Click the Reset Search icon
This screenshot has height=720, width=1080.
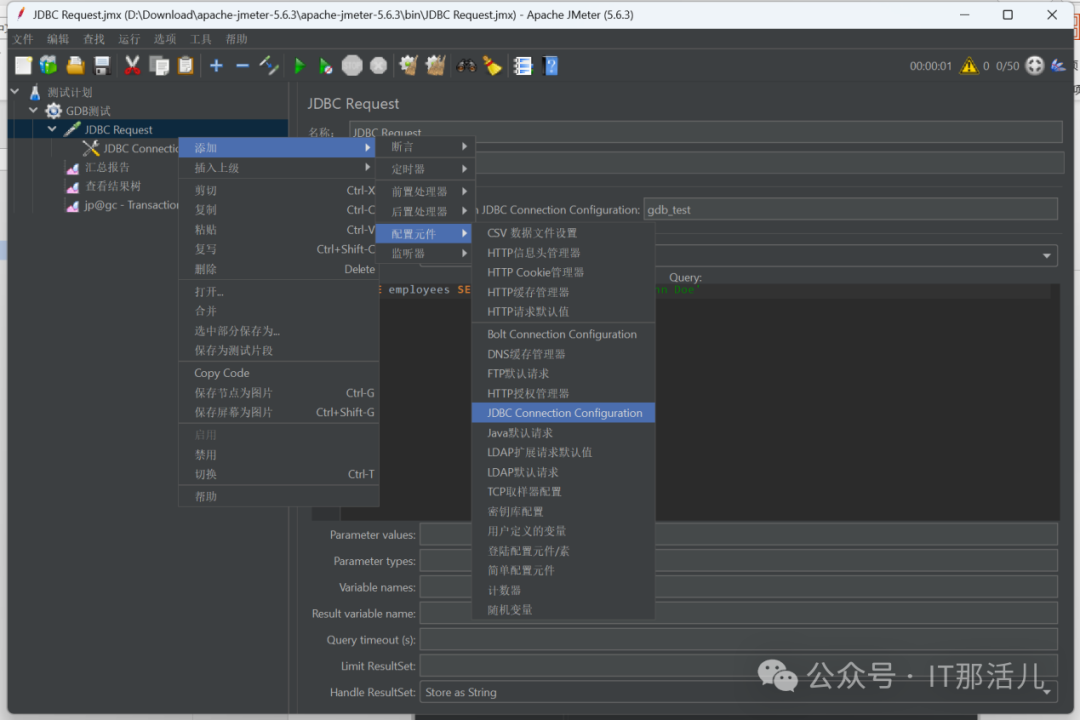point(492,65)
